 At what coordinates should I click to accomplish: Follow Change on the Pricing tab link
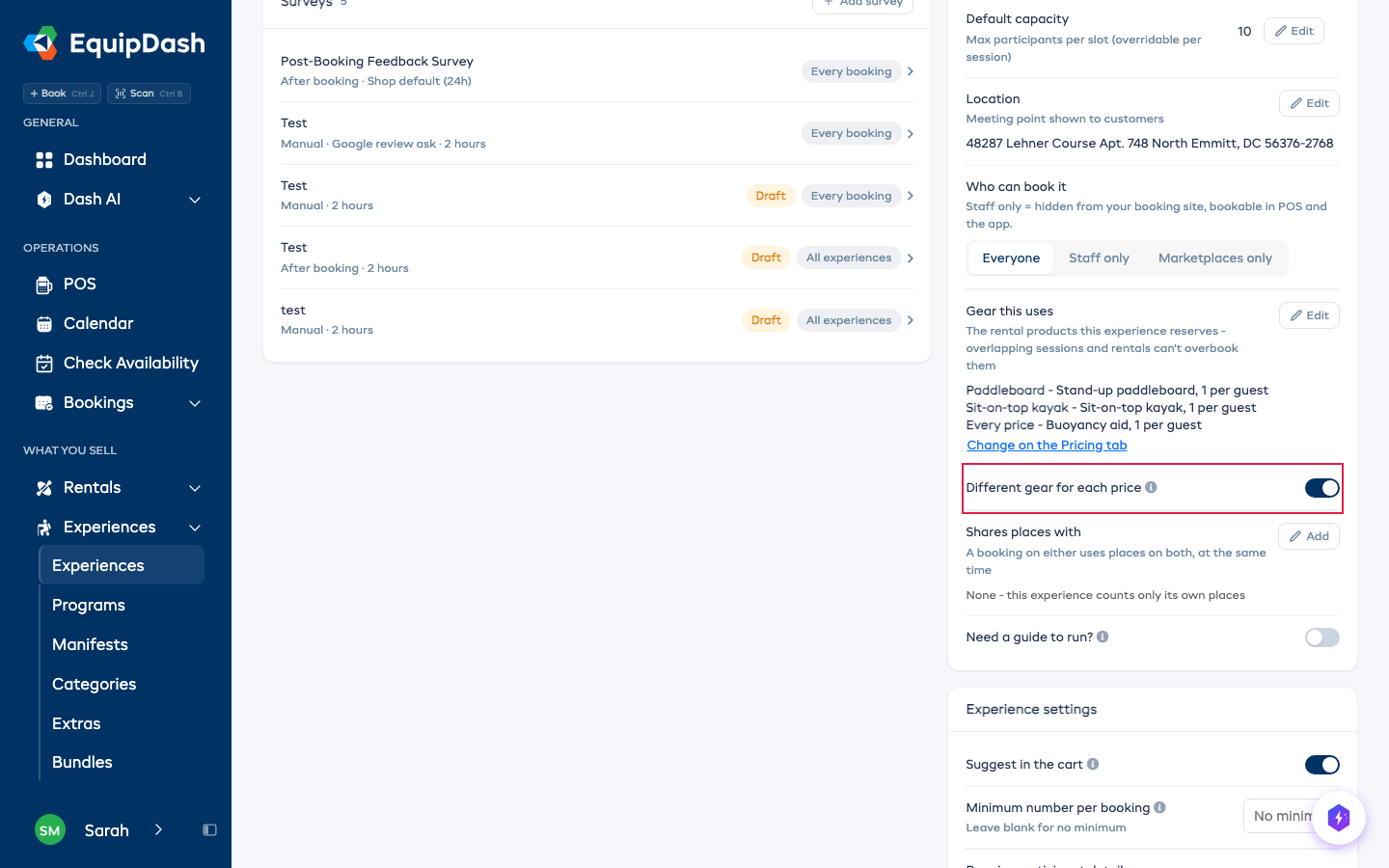[1047, 446]
